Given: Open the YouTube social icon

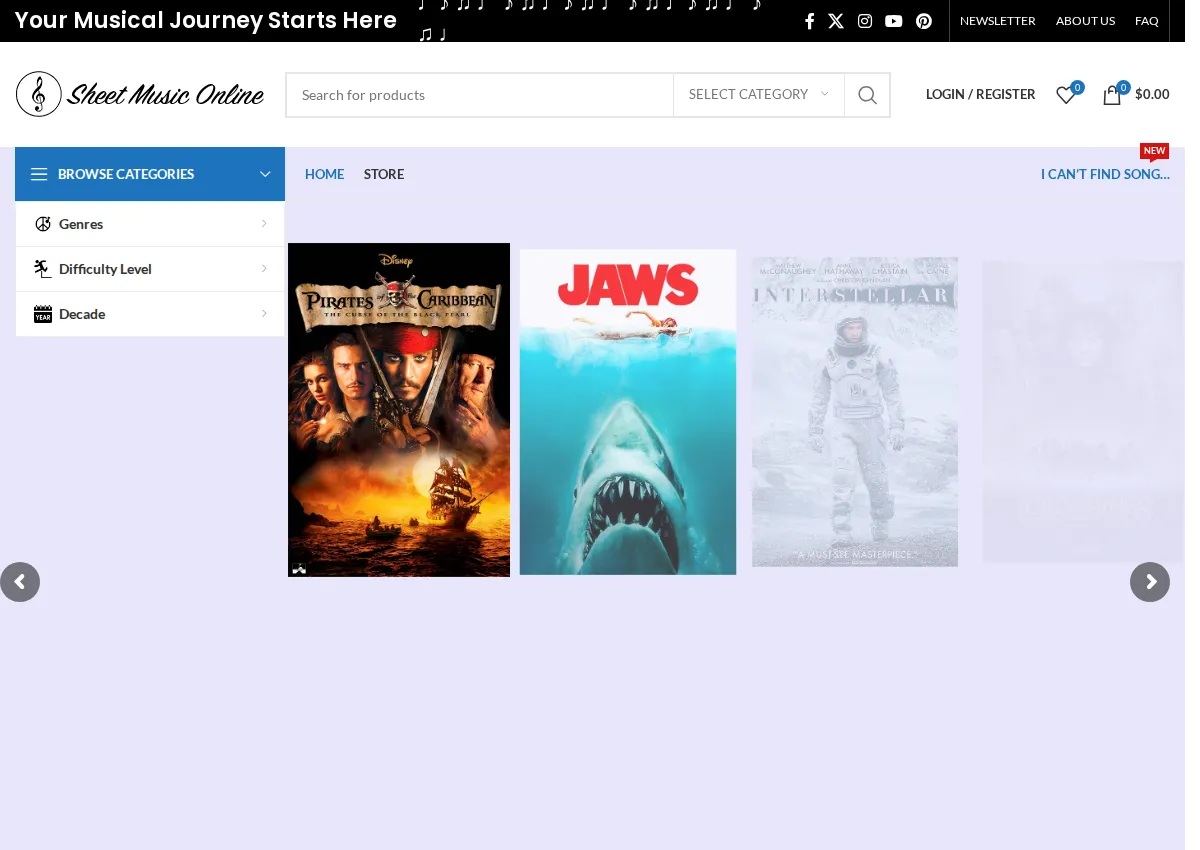Looking at the screenshot, I should click(x=894, y=21).
